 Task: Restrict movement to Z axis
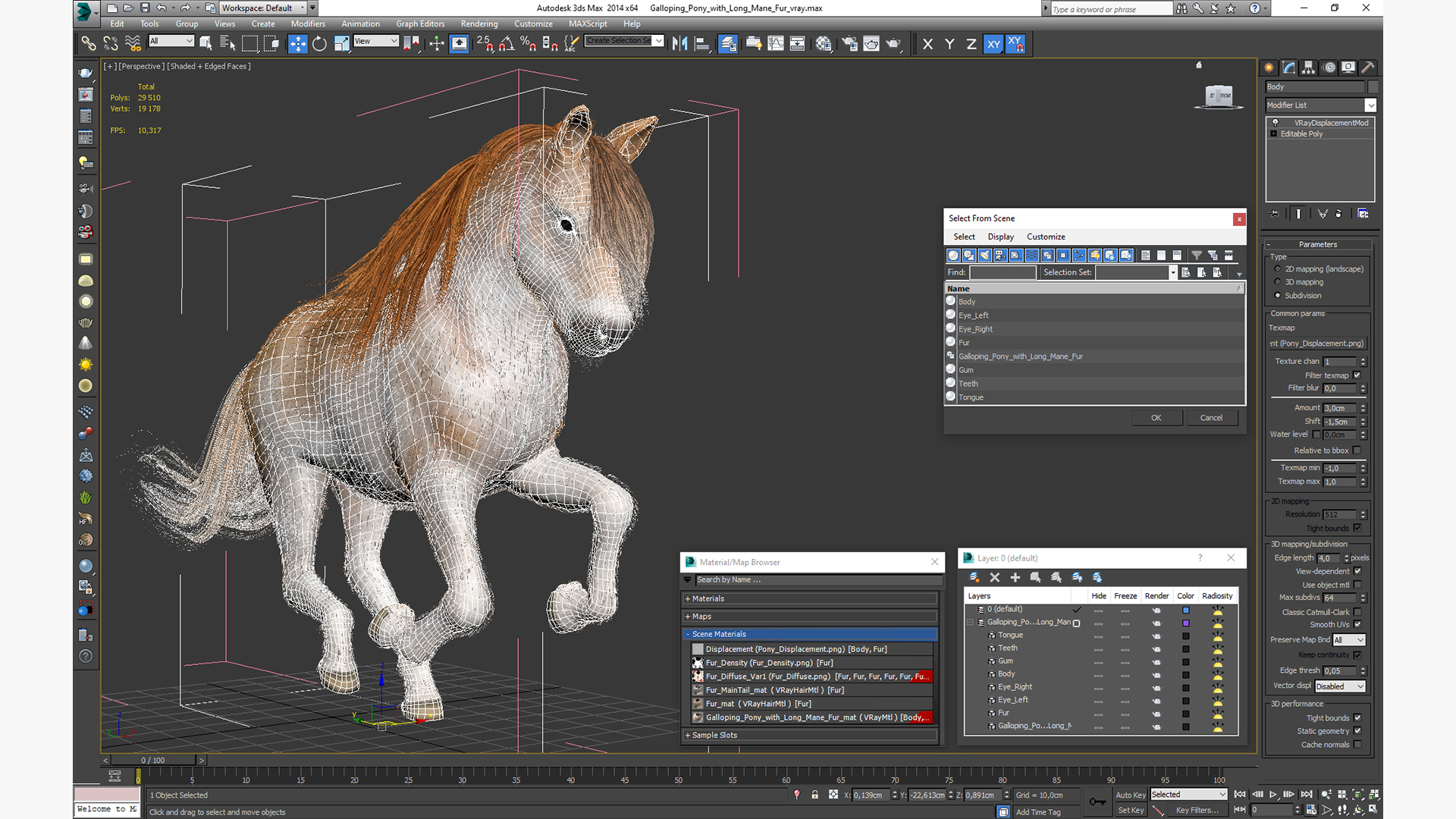[x=971, y=44]
